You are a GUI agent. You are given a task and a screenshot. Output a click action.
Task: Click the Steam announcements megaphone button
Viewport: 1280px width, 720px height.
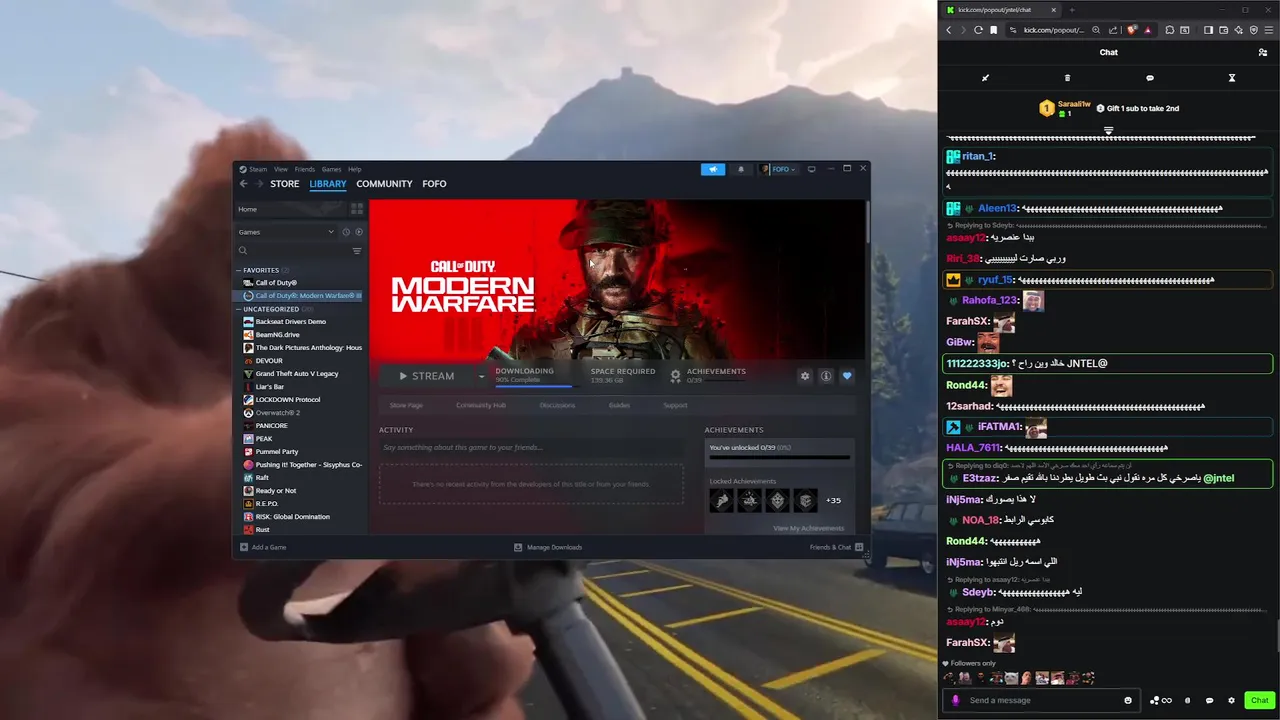coord(713,169)
